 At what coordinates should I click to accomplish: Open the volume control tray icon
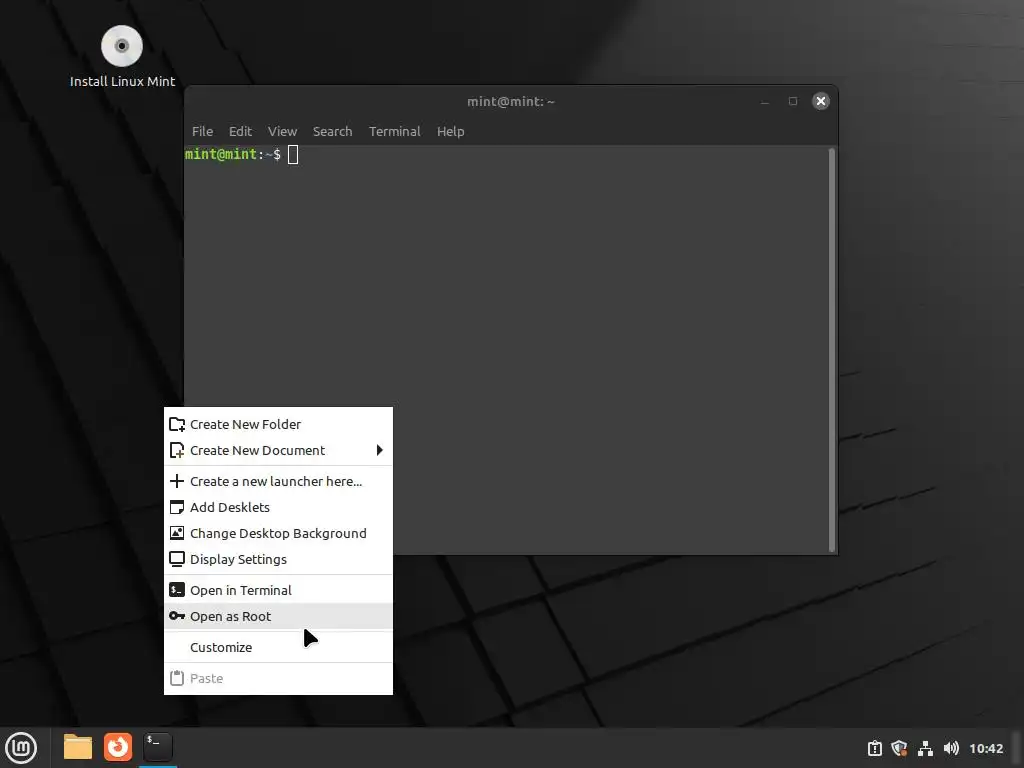952,748
